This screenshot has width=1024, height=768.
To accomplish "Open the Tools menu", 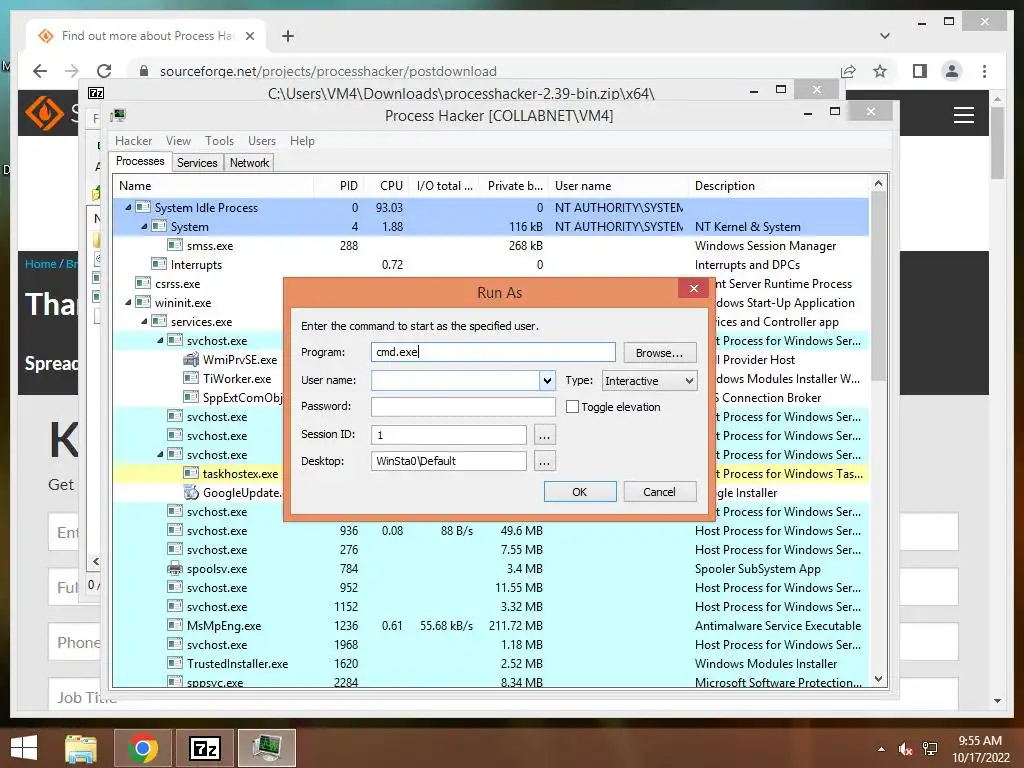I will coord(219,141).
